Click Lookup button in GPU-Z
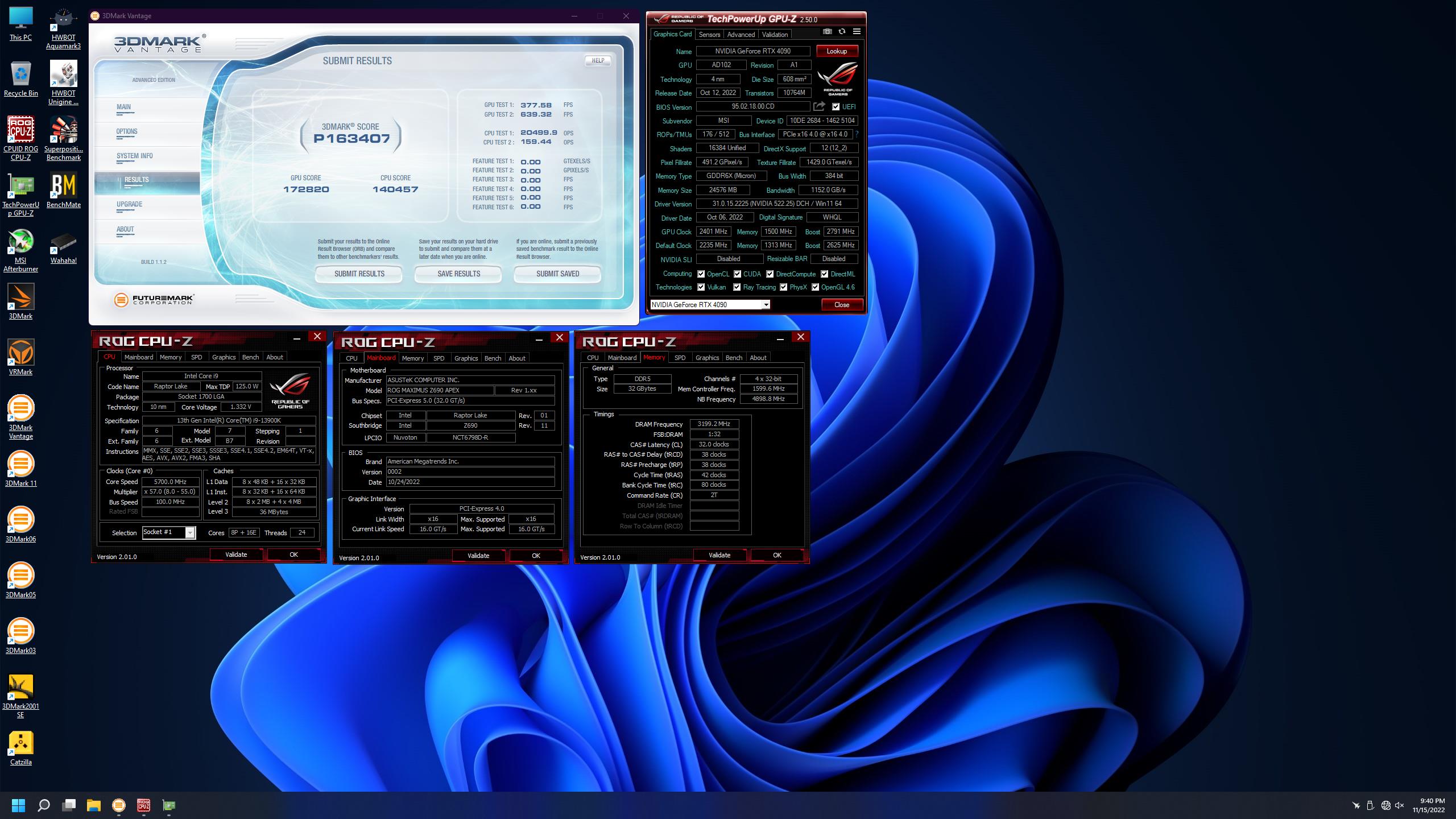Screen dimensions: 1456x819 point(837,51)
